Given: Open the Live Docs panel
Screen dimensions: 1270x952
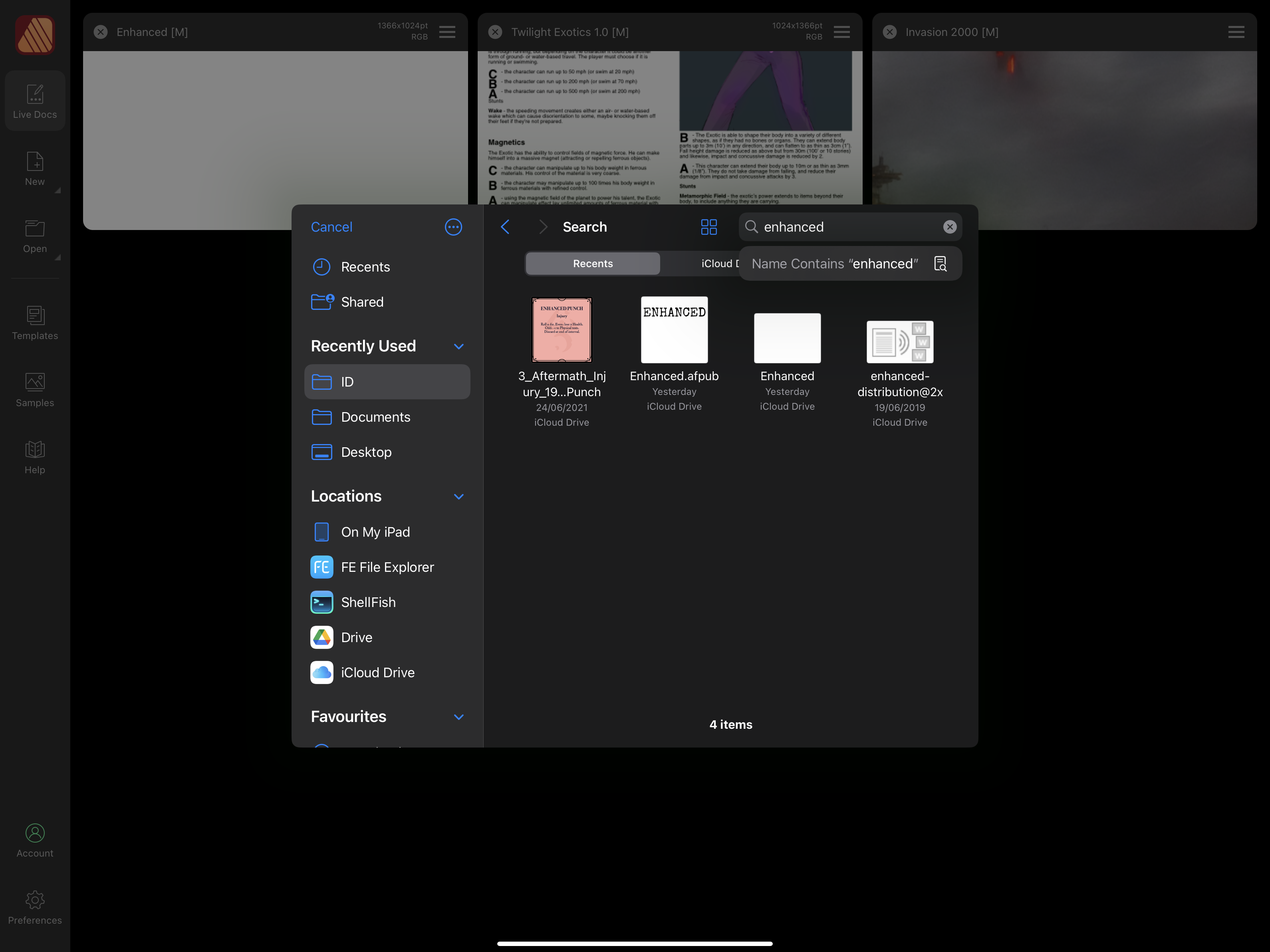Looking at the screenshot, I should (34, 101).
